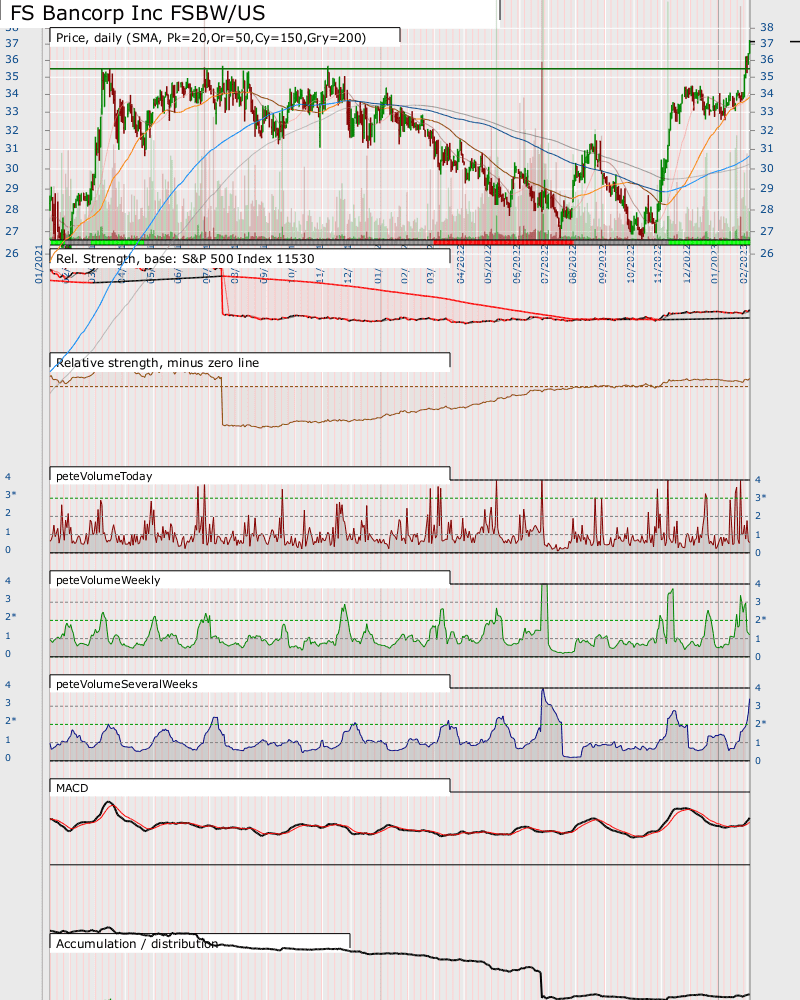Click price value 28 on the left axis
This screenshot has width=800, height=1000.
(x=11, y=209)
